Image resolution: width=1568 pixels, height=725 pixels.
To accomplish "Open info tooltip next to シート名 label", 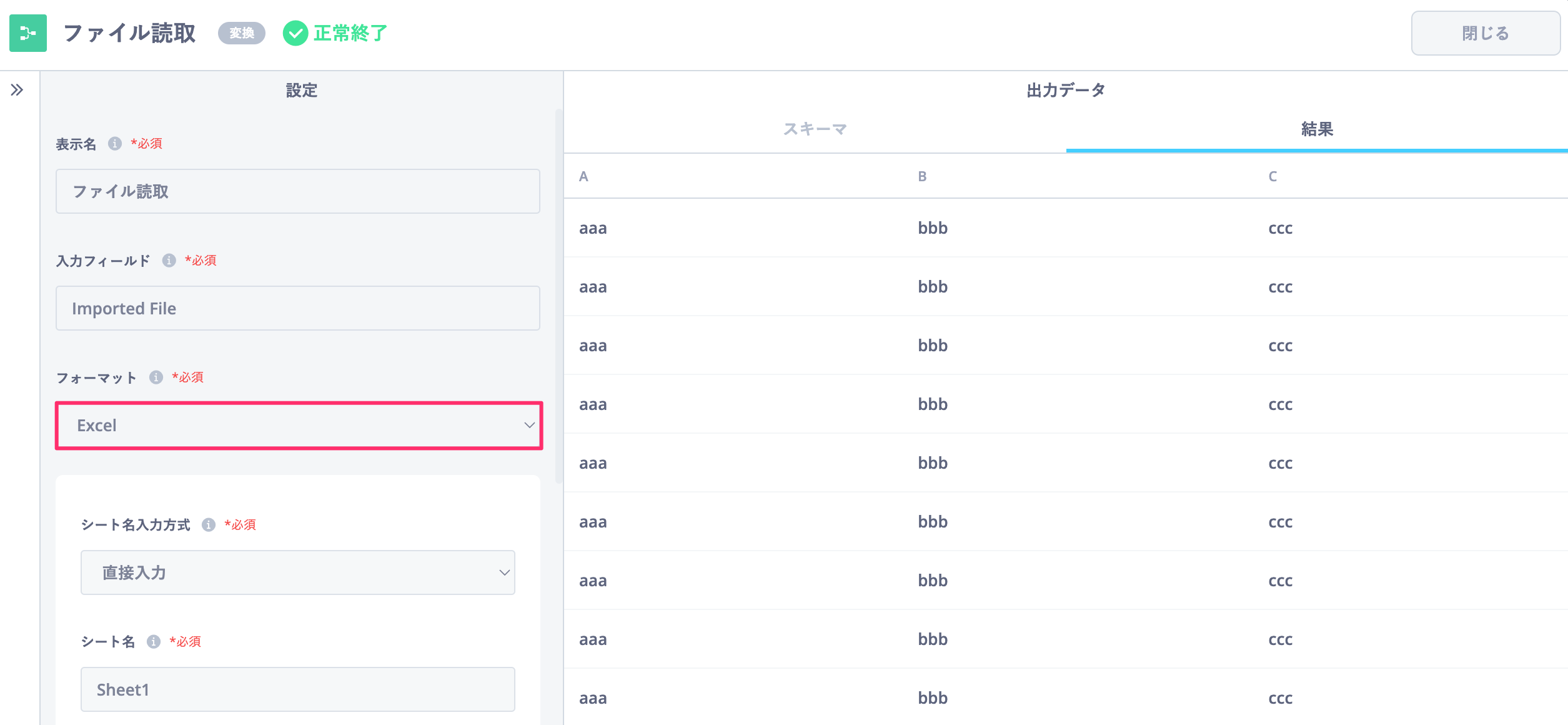I will click(x=154, y=642).
